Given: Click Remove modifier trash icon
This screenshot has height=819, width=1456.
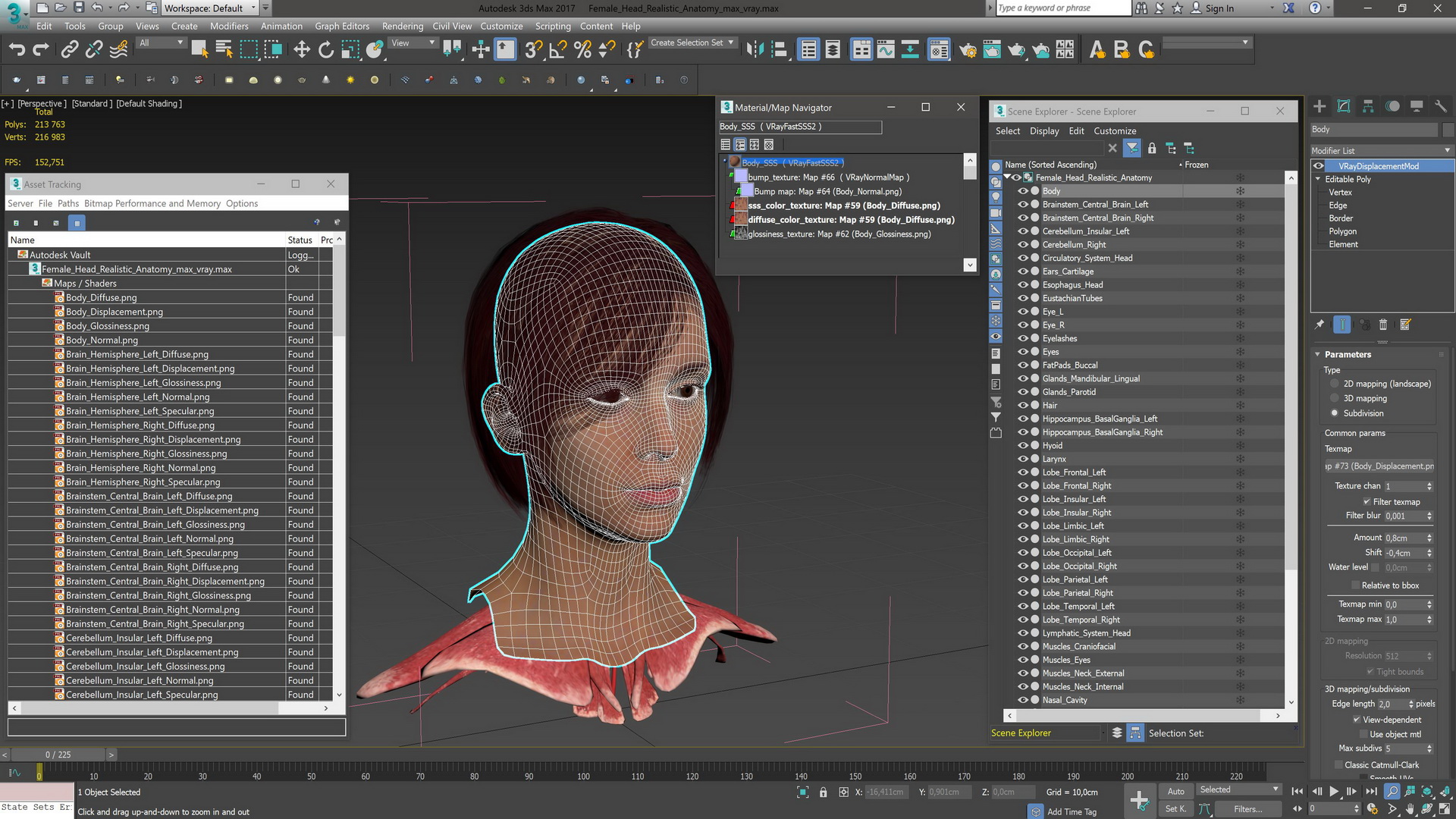Looking at the screenshot, I should coord(1382,325).
